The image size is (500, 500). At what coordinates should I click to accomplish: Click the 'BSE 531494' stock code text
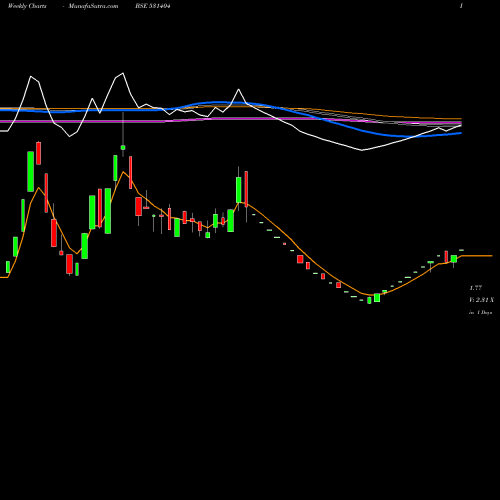point(153,6)
